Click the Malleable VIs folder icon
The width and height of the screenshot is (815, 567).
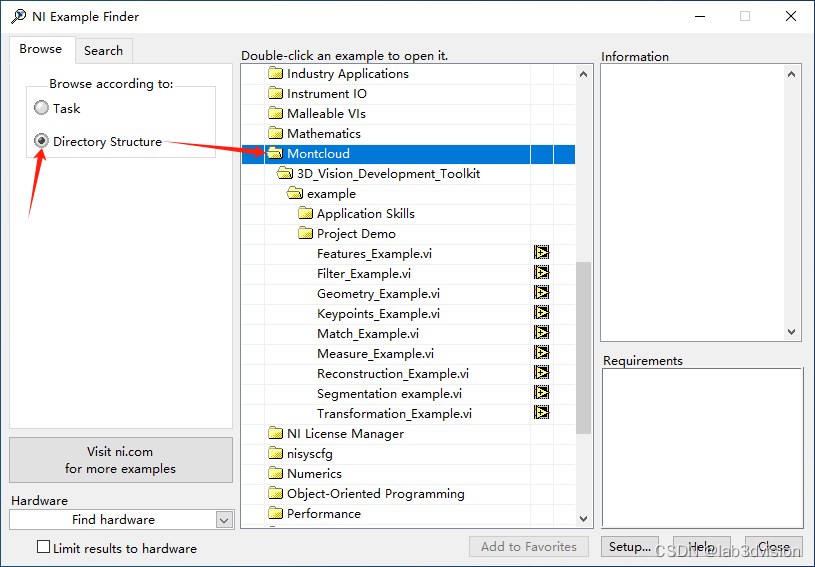(x=275, y=113)
